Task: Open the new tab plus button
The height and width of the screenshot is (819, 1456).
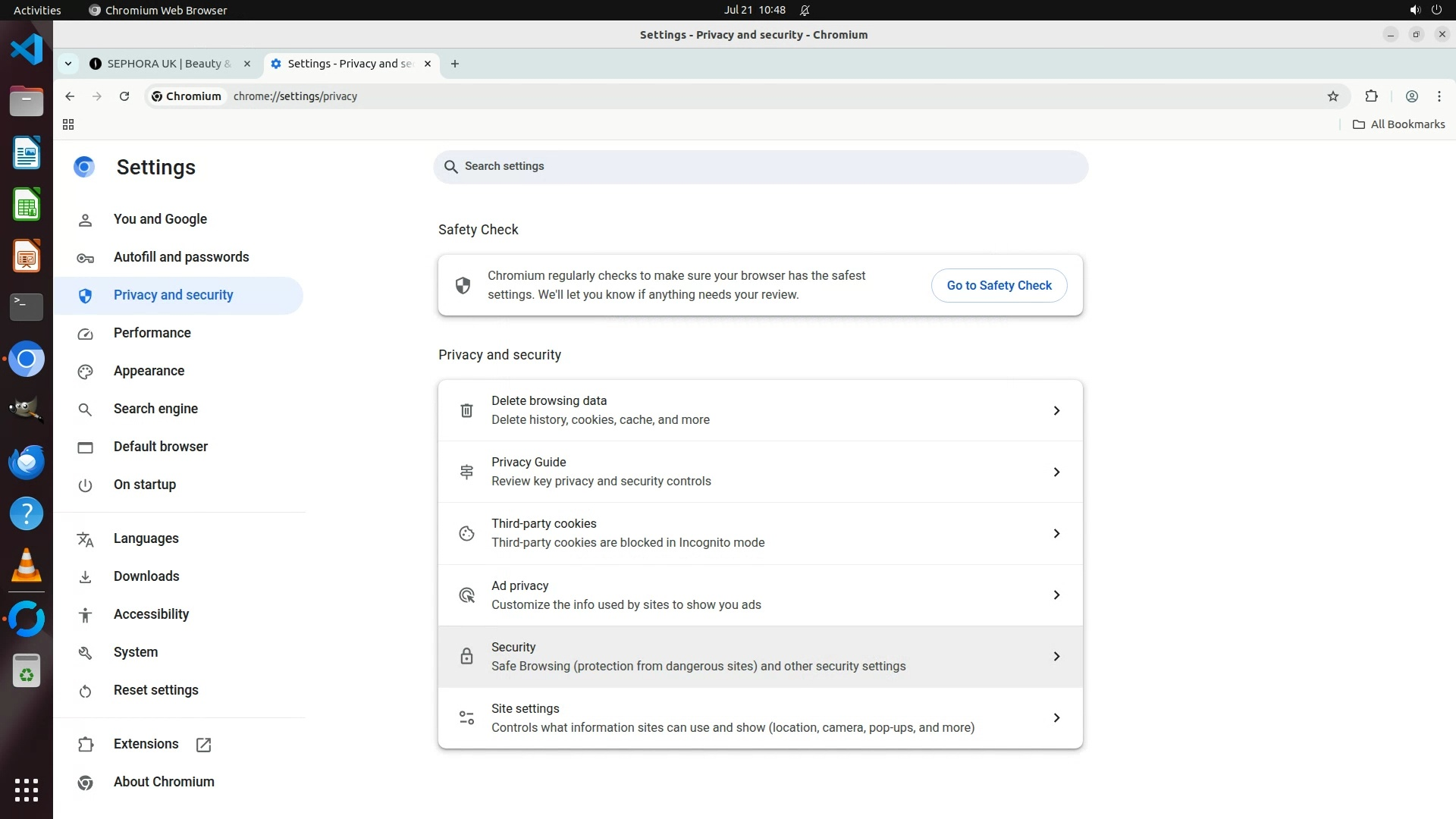Action: [454, 64]
